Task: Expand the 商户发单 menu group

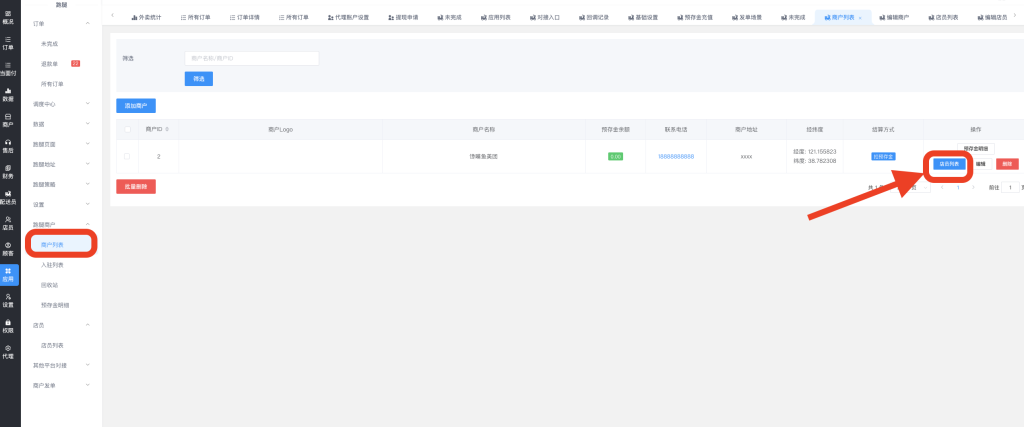Action: pos(88,385)
